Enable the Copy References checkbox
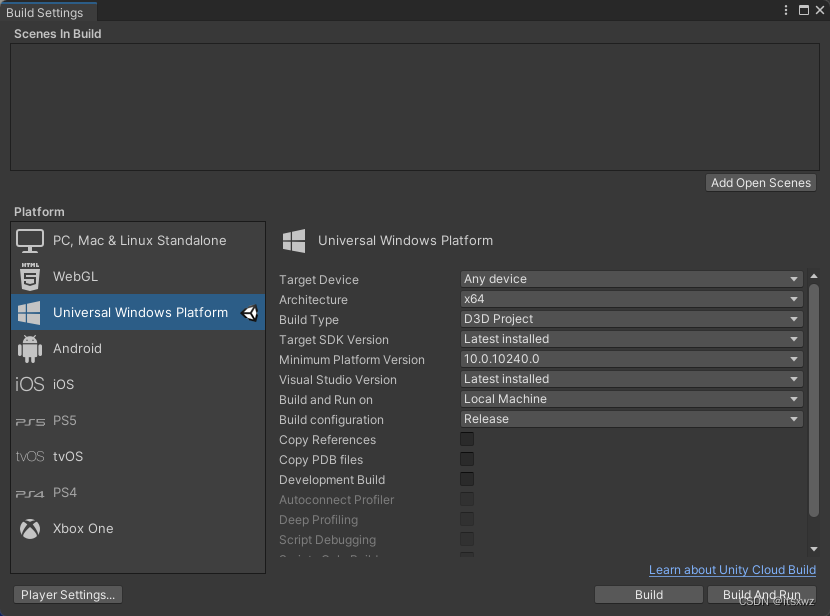This screenshot has width=830, height=616. click(x=467, y=439)
